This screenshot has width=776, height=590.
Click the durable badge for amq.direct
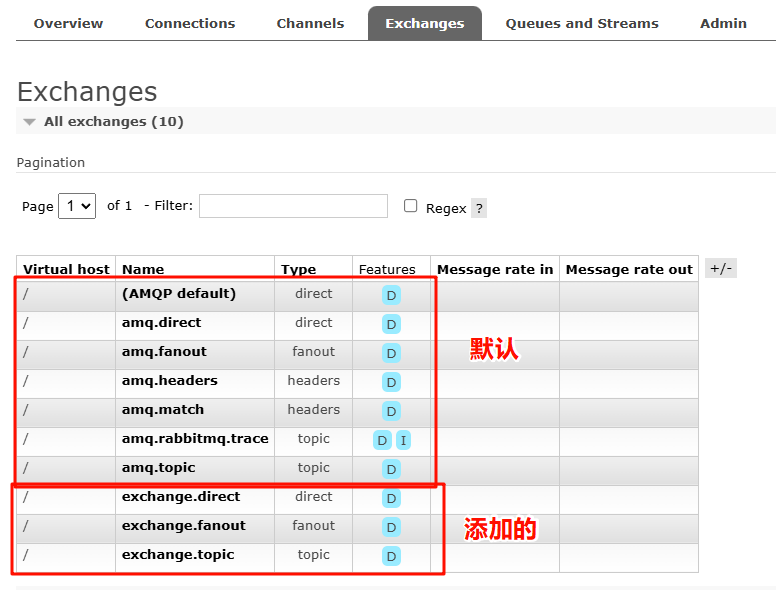pyautogui.click(x=391, y=324)
